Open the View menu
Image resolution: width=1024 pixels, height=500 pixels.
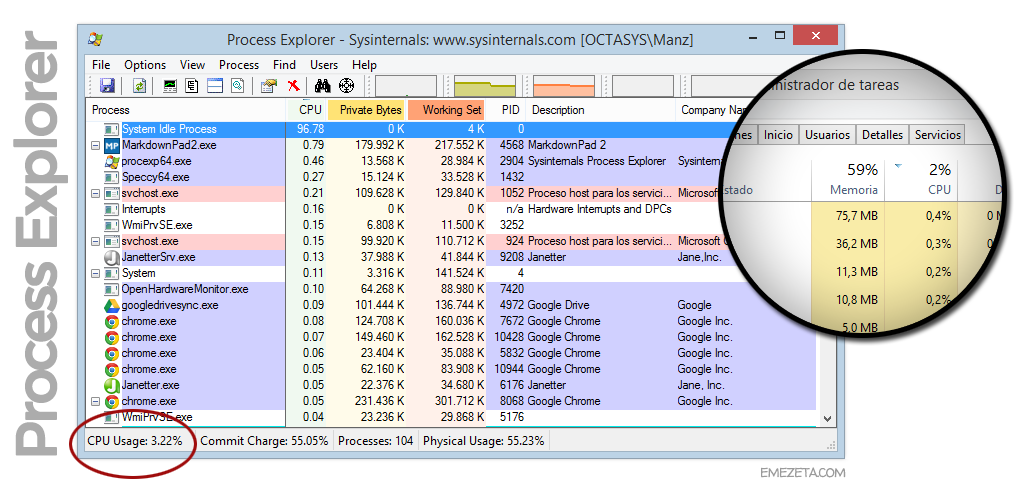pyautogui.click(x=193, y=65)
